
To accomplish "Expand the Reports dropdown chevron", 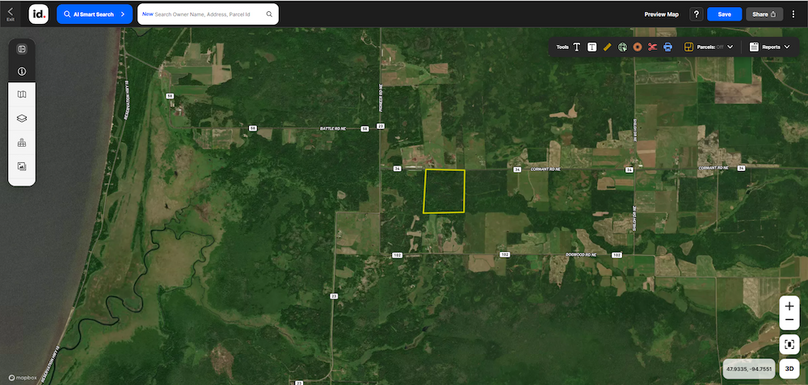I will pos(787,47).
